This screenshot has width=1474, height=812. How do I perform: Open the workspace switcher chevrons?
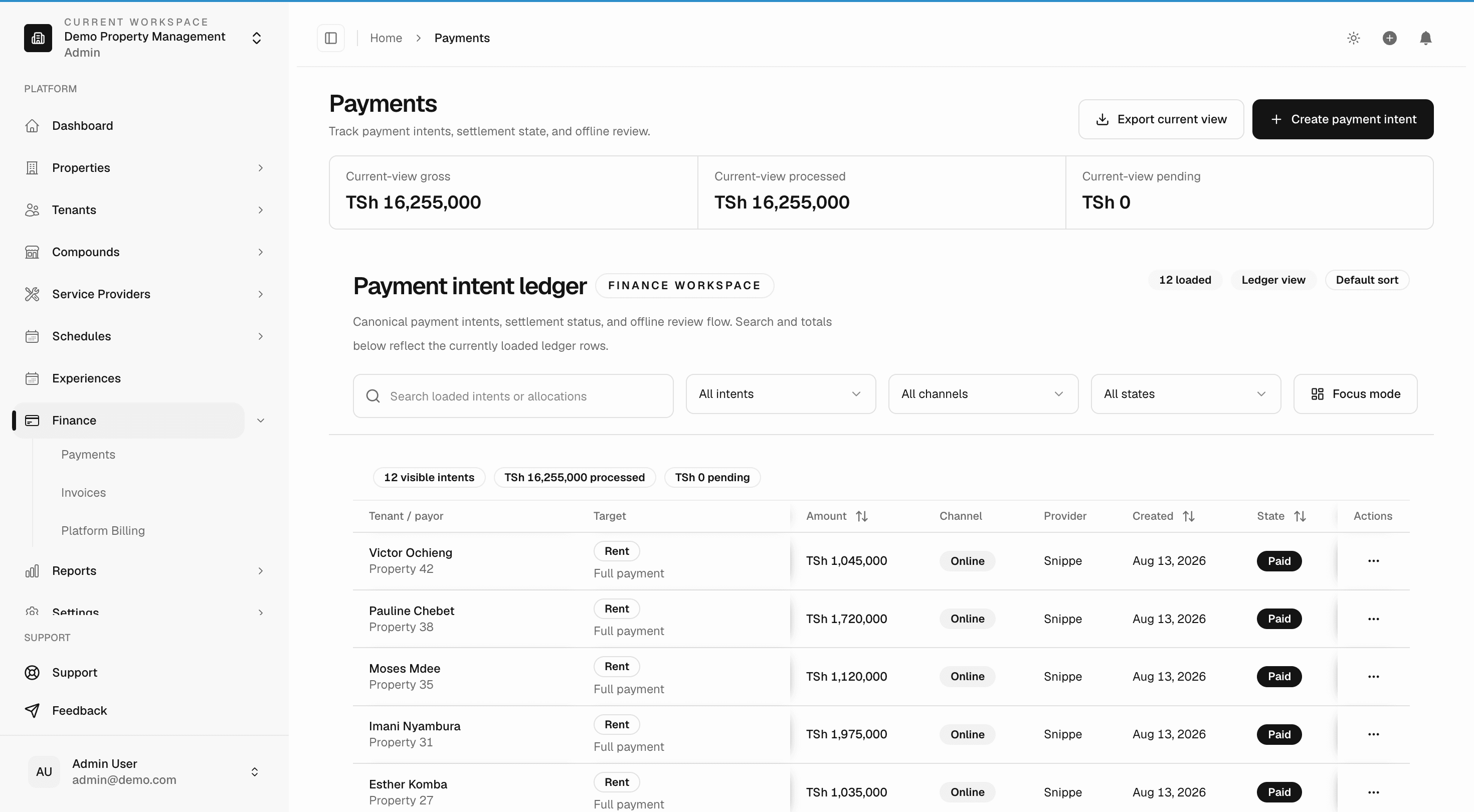pyautogui.click(x=256, y=38)
